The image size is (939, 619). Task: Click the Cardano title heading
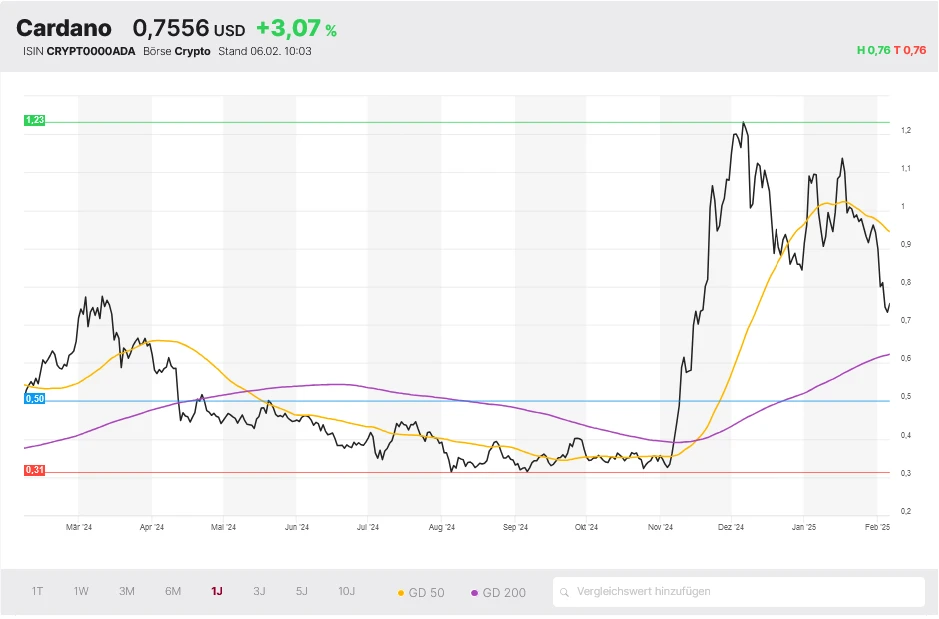pos(64,28)
